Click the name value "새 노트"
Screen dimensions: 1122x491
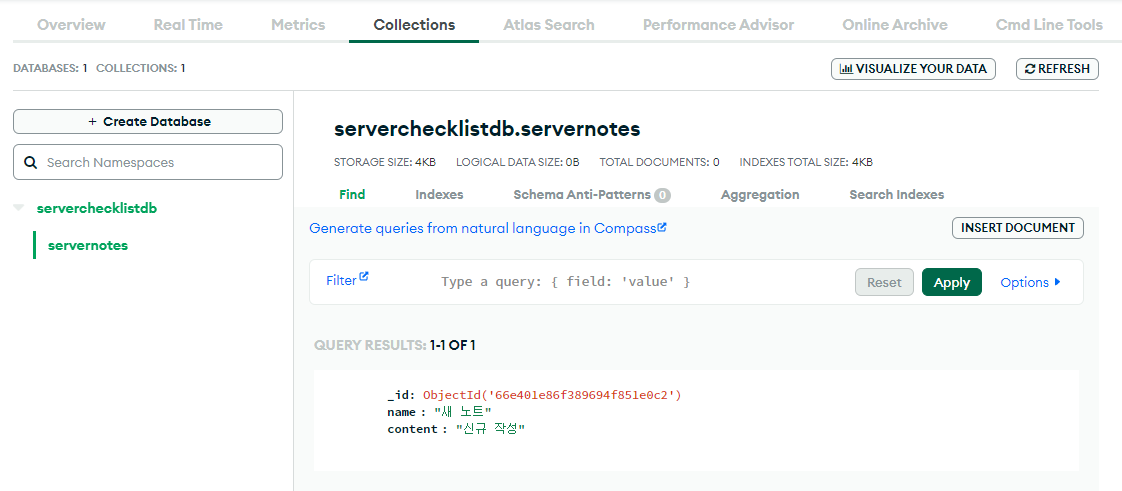(x=464, y=412)
